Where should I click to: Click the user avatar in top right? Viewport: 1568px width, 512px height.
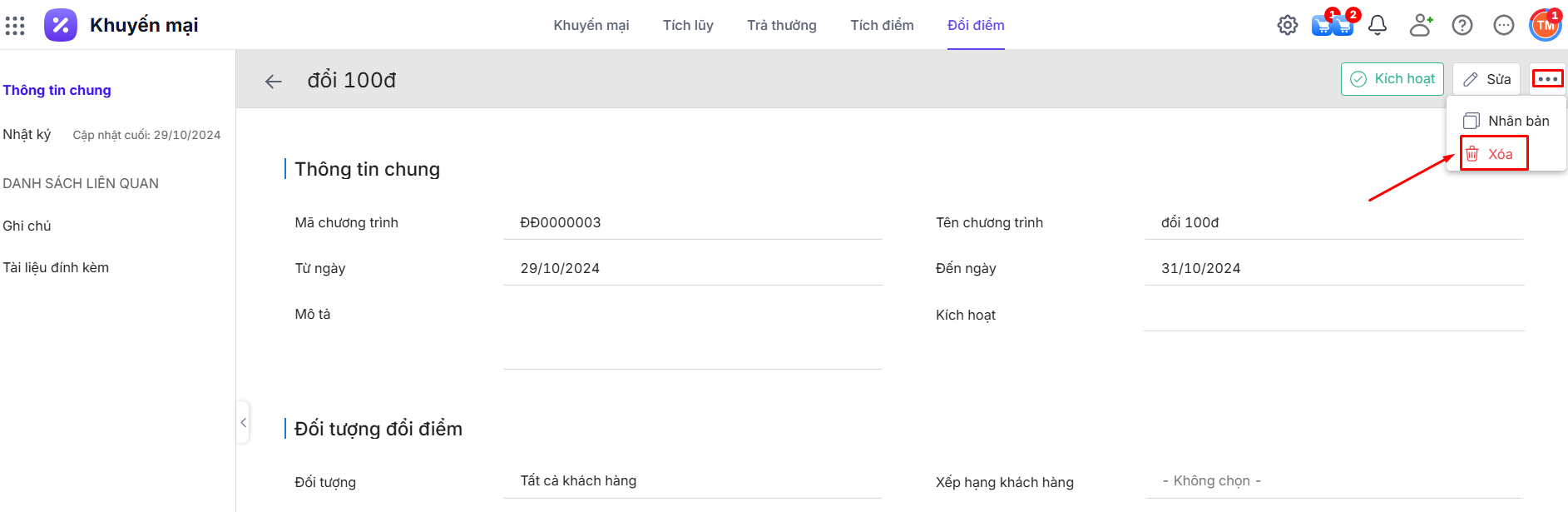(x=1545, y=26)
